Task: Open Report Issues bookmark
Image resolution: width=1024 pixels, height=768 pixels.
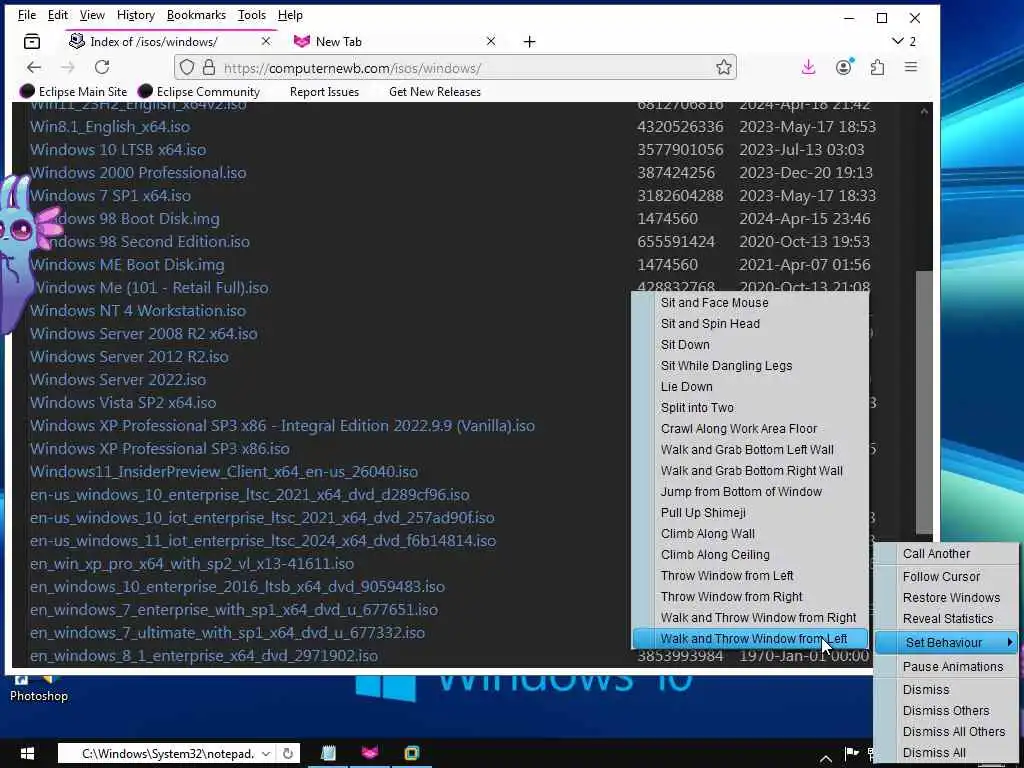Action: pyautogui.click(x=324, y=91)
